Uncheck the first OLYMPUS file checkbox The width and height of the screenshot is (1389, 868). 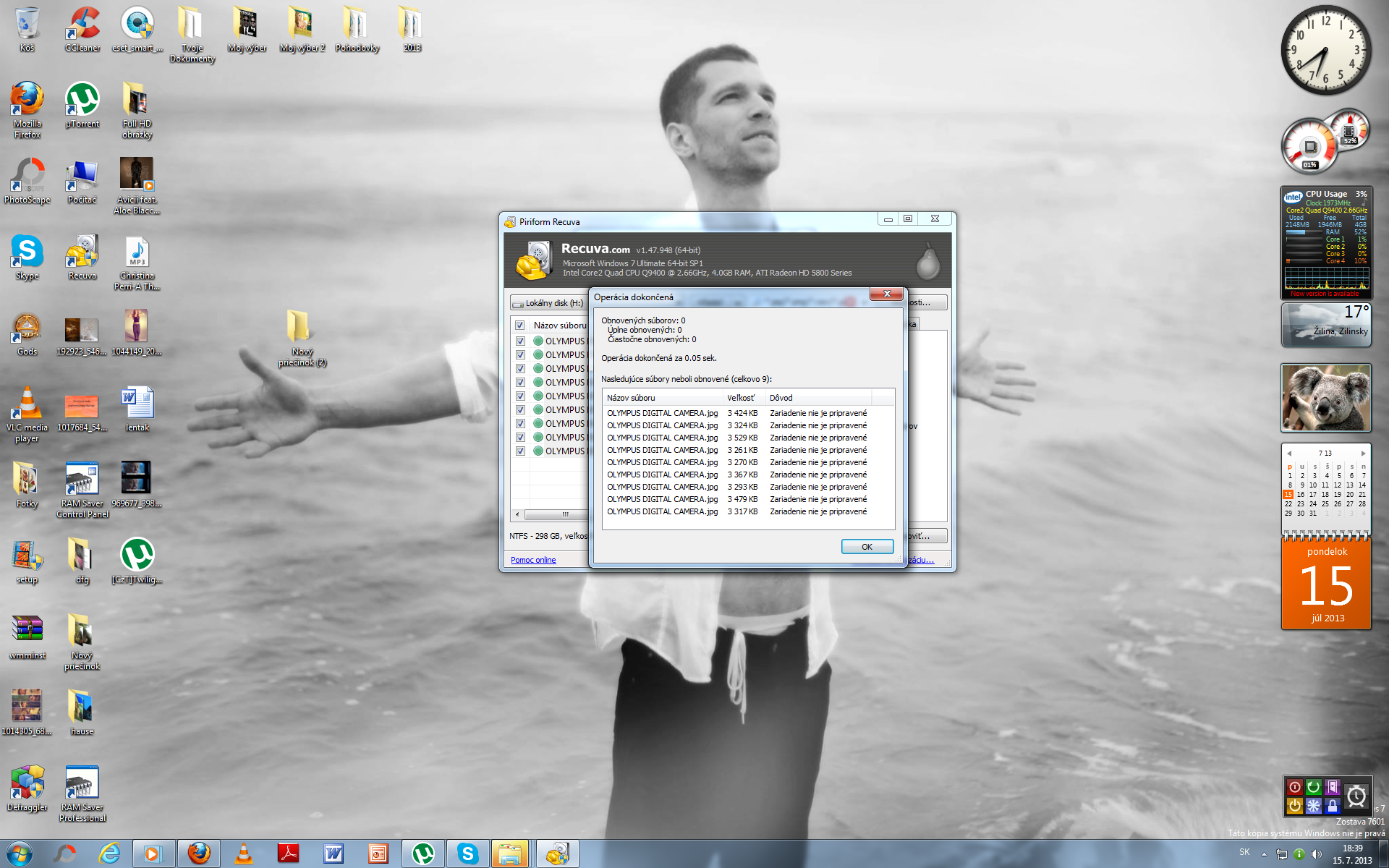(520, 341)
